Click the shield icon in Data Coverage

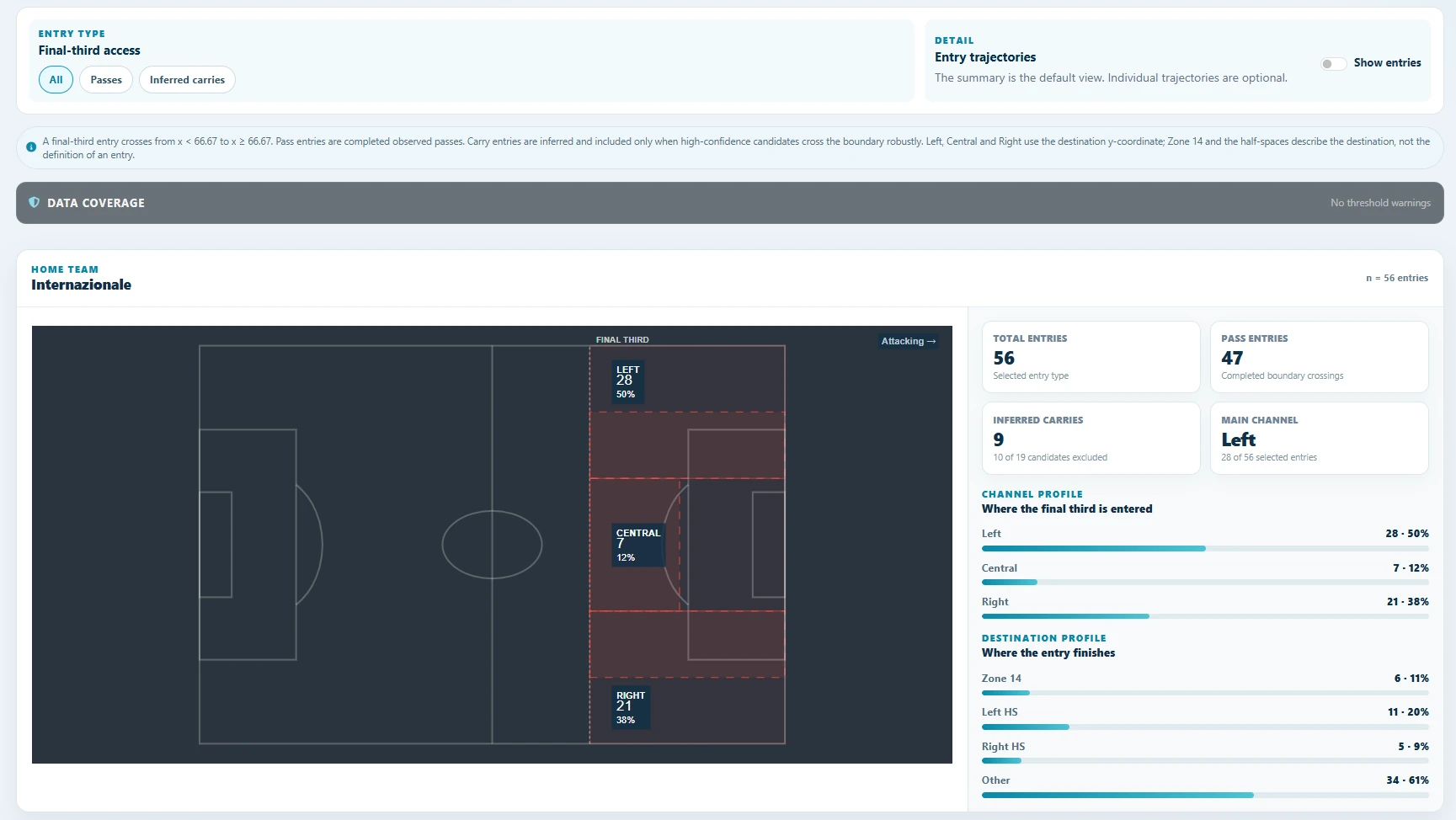tap(35, 203)
